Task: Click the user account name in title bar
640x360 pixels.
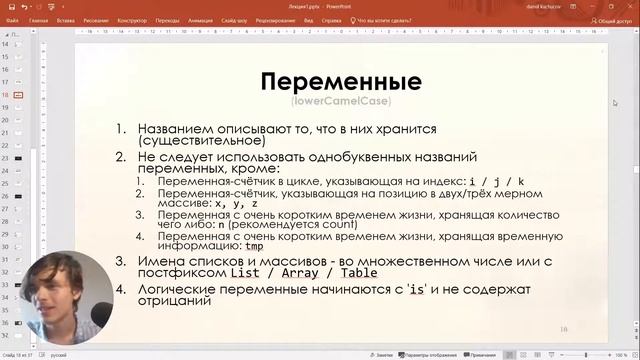Action: pyautogui.click(x=543, y=7)
